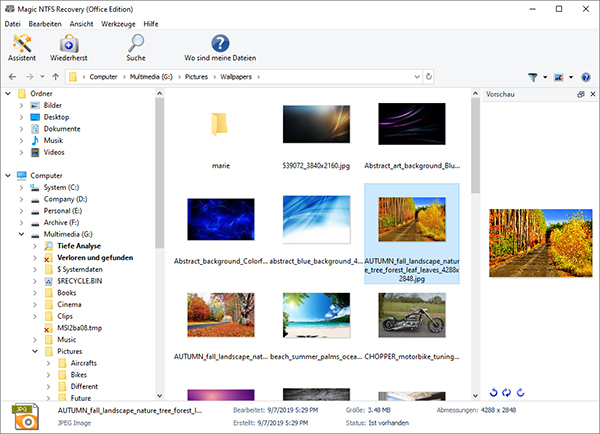The height and width of the screenshot is (434, 600).
Task: Click the JPG file type icon in status bar
Action: 25,416
